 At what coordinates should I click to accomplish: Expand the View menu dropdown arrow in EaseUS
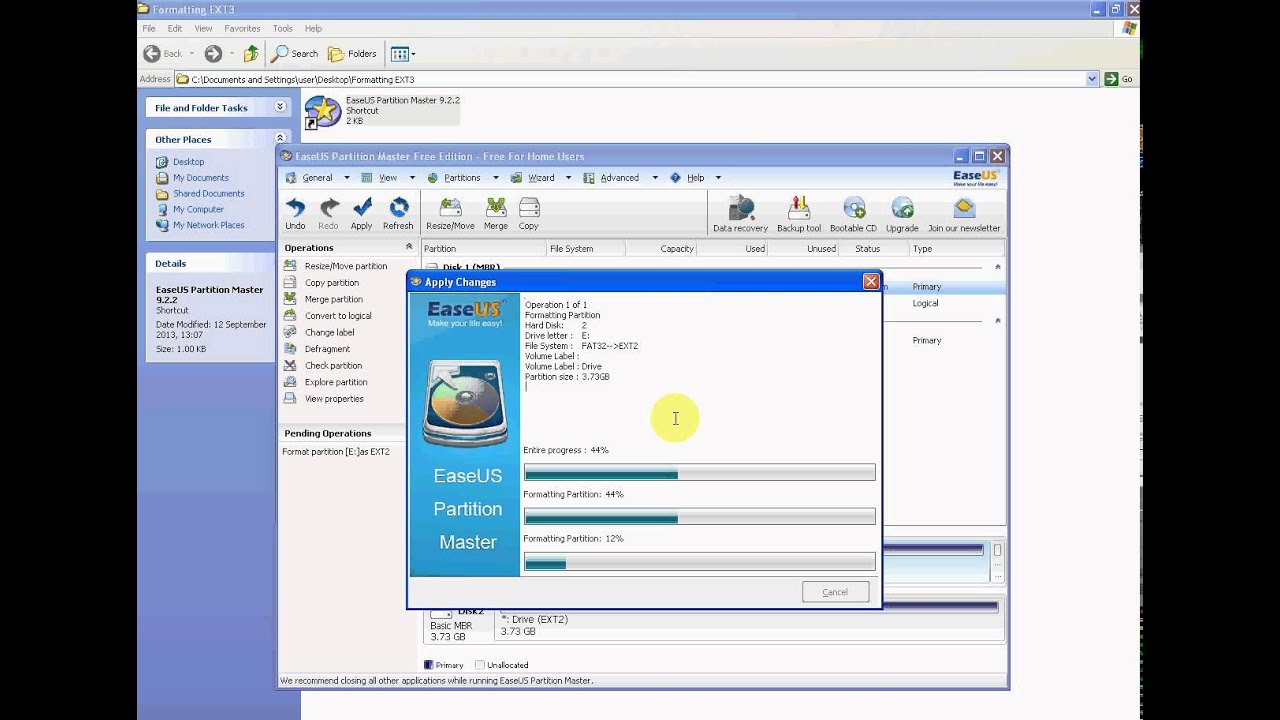click(411, 178)
